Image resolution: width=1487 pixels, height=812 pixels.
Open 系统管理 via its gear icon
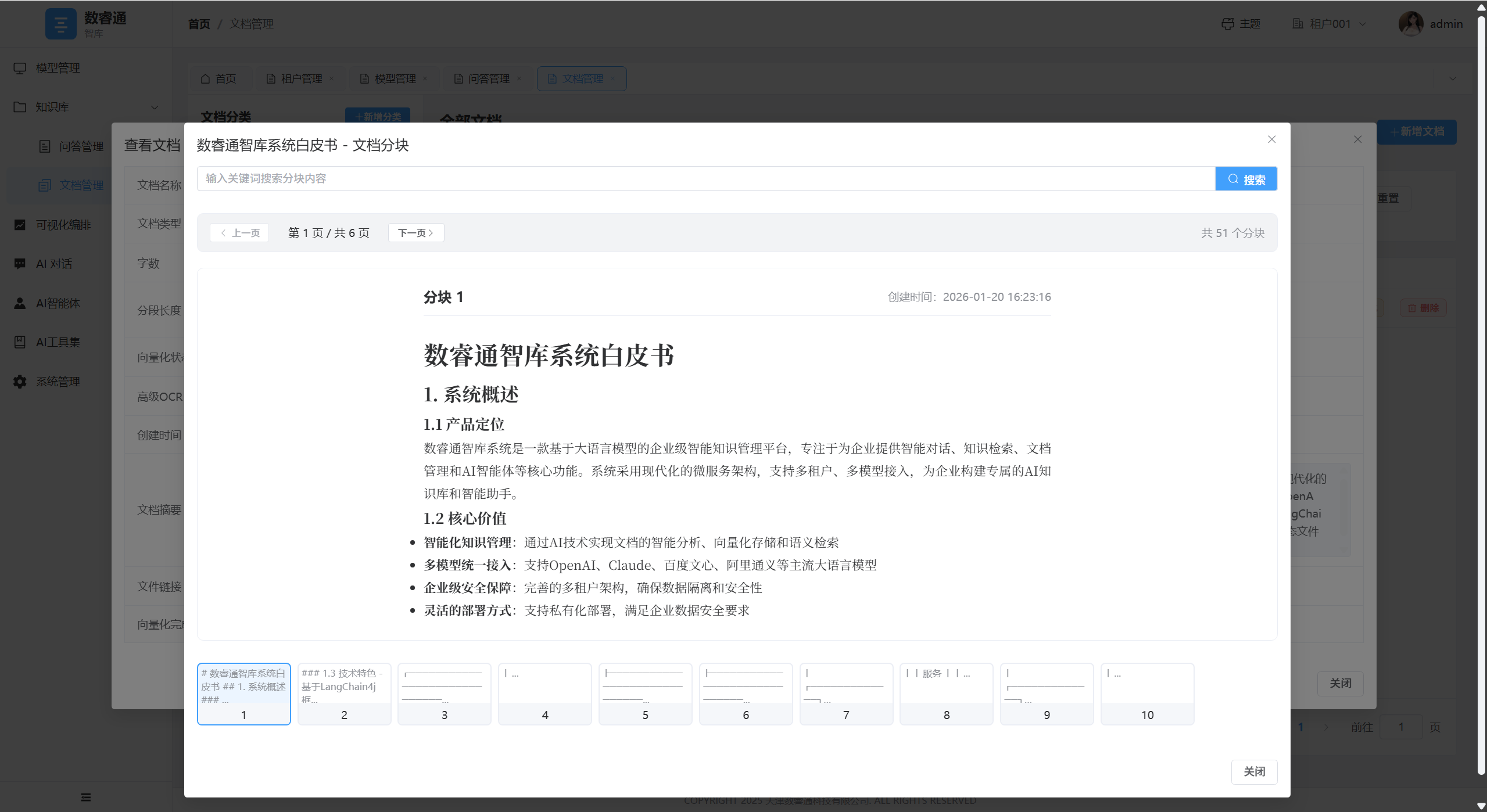click(58, 381)
